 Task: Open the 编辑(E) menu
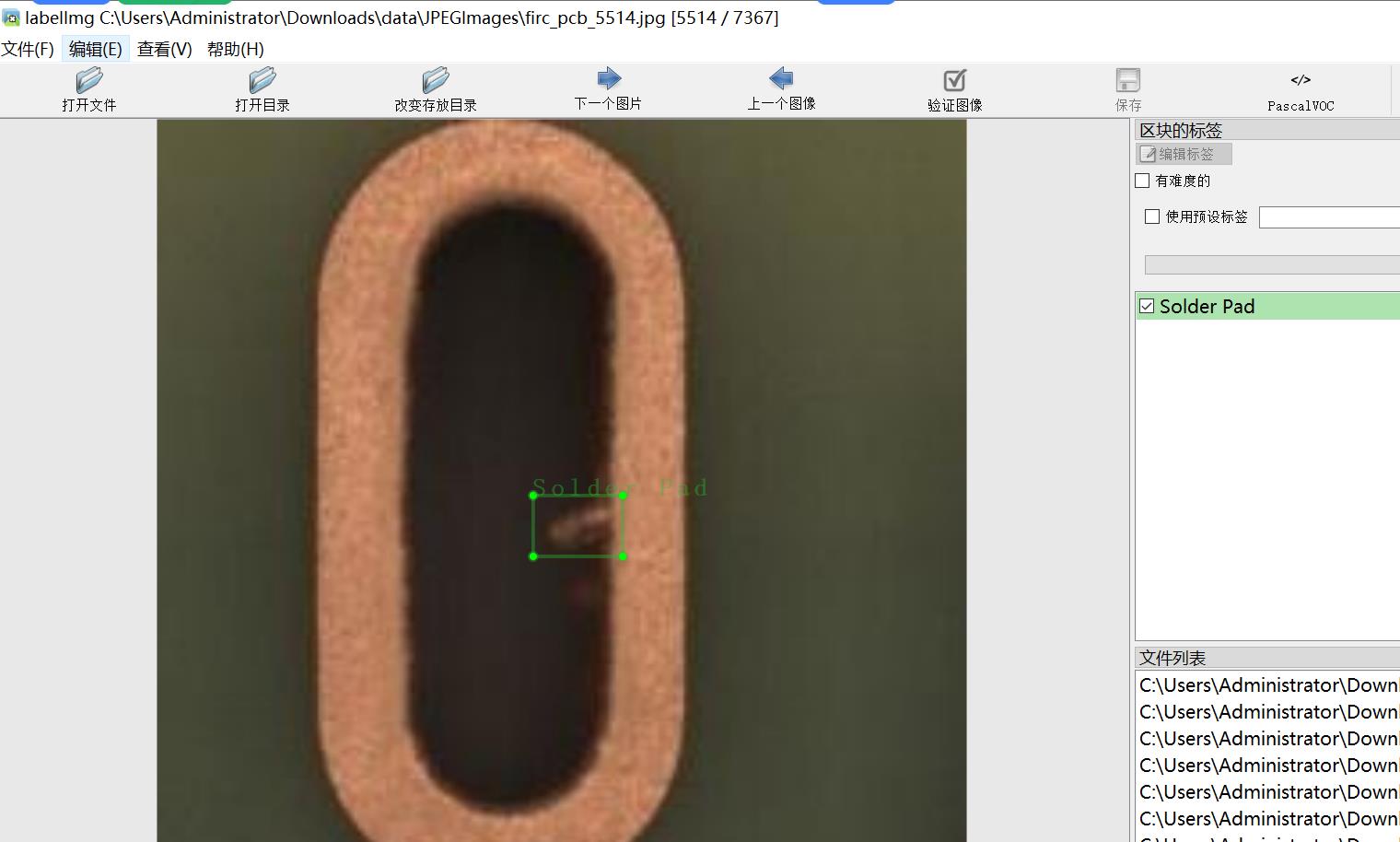click(96, 49)
